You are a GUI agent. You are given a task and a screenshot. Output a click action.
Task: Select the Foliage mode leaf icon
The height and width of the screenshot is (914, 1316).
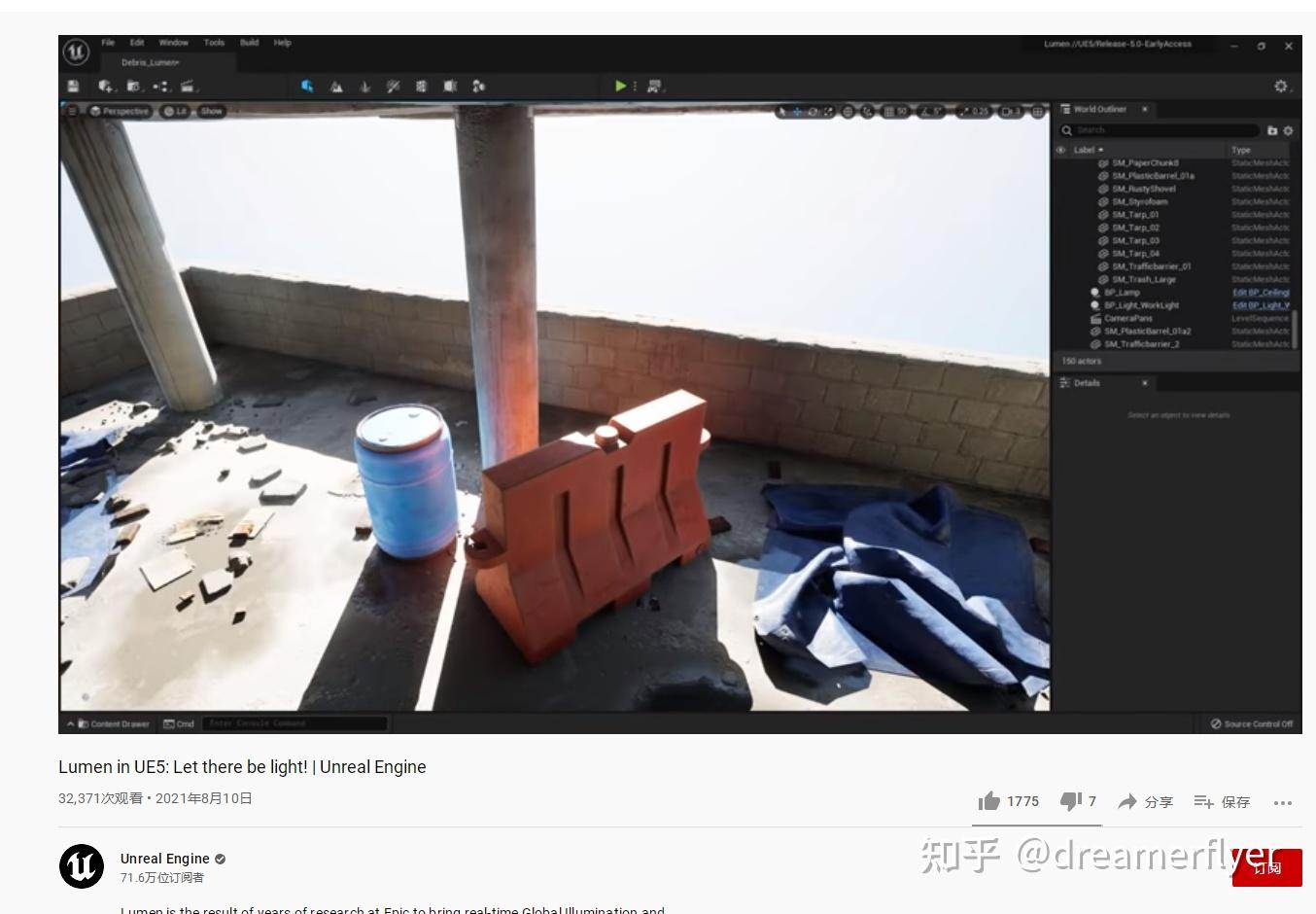(364, 86)
